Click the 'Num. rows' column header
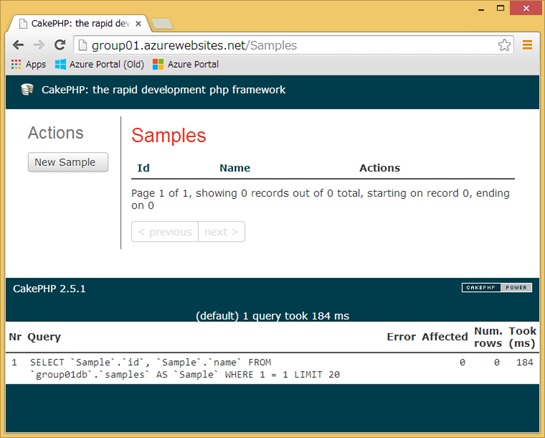The width and height of the screenshot is (545, 438). pyautogui.click(x=488, y=337)
